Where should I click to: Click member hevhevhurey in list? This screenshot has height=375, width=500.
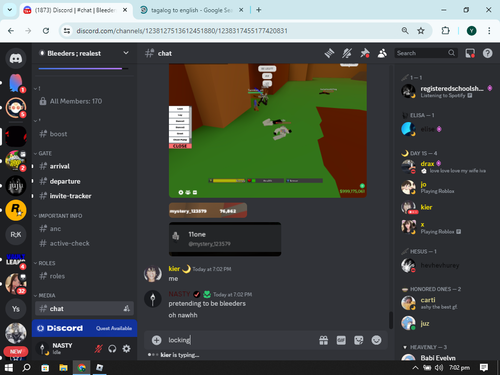point(447,265)
